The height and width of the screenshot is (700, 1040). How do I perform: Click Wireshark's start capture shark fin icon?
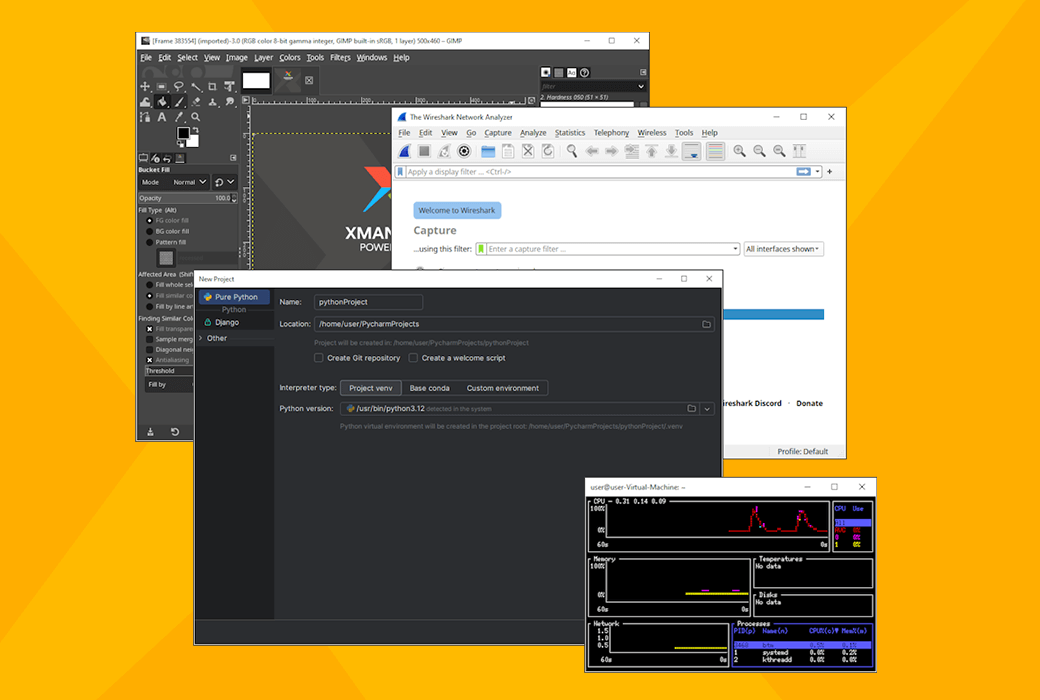(405, 151)
